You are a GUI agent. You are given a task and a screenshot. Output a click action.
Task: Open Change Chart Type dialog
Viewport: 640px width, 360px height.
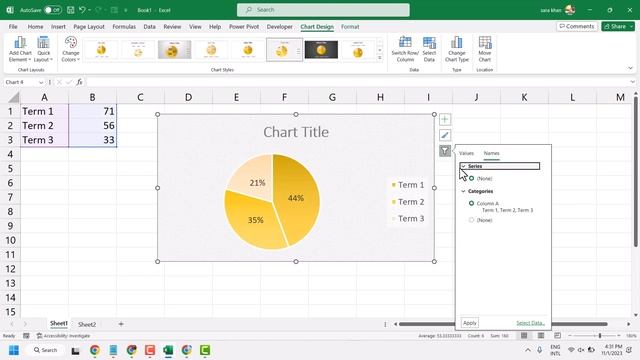pos(457,49)
